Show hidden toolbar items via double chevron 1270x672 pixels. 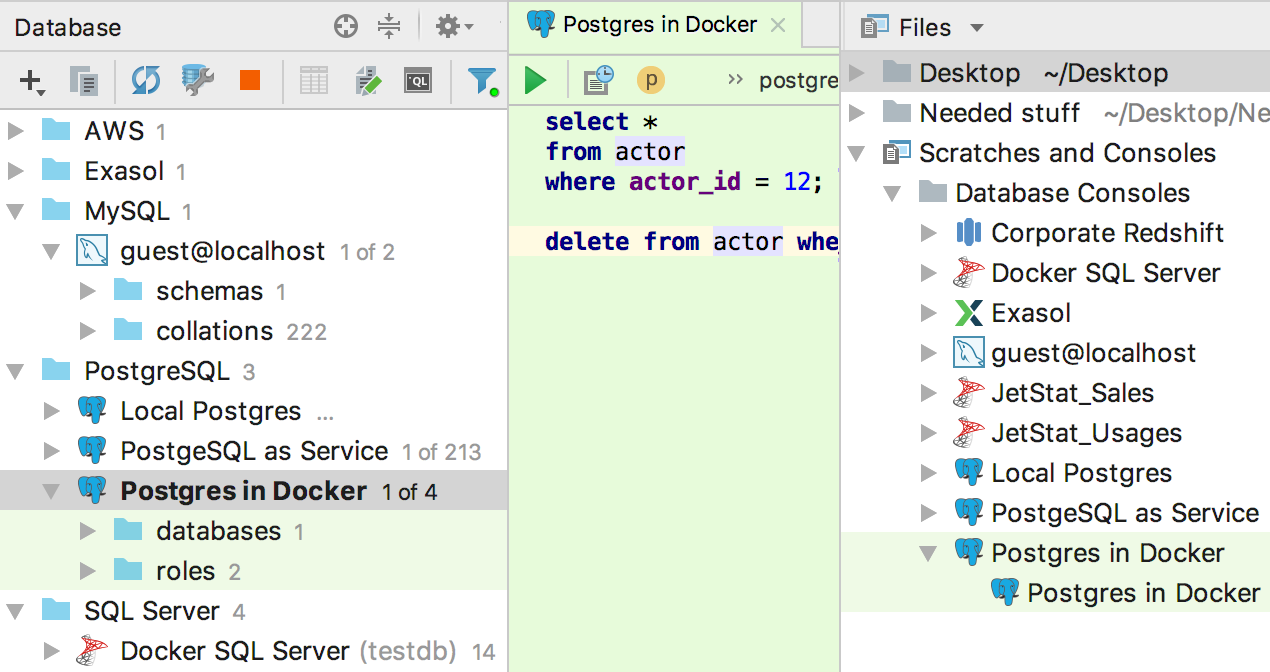[736, 80]
